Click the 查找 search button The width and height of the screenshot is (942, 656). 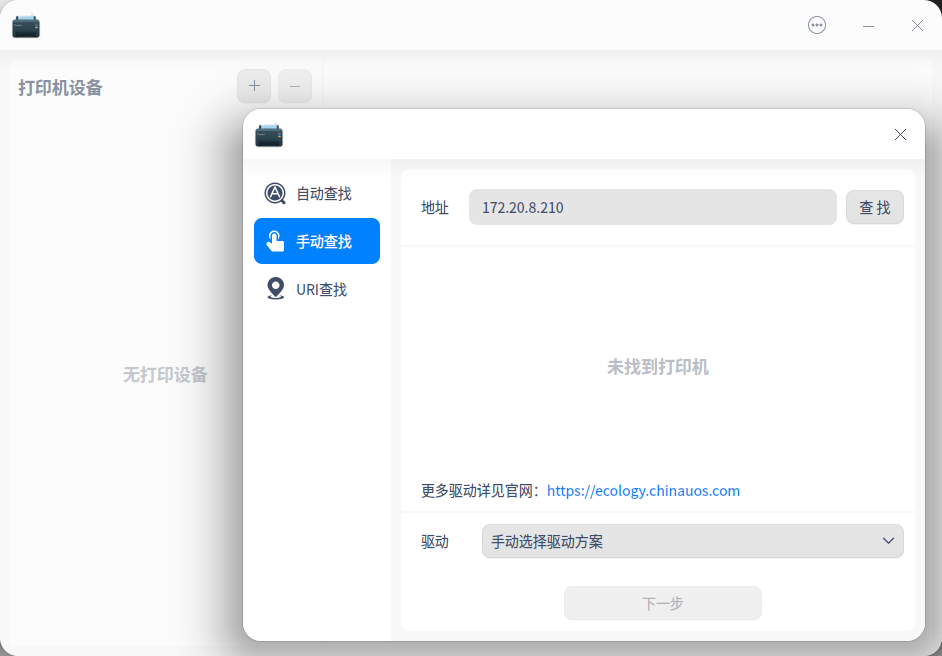tap(875, 207)
